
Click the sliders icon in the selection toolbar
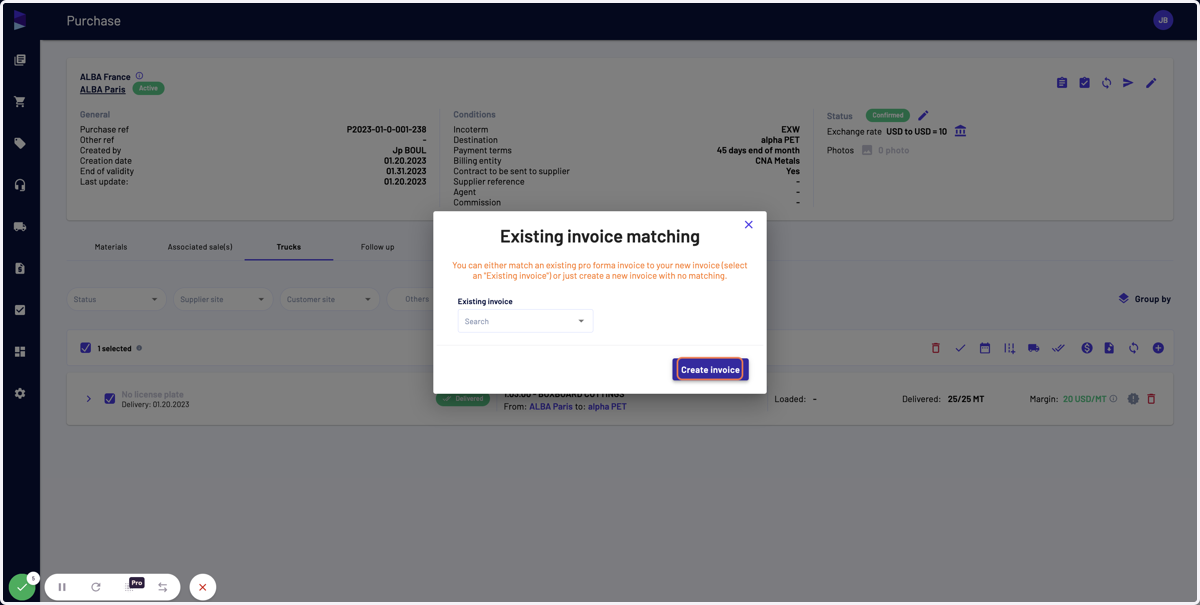pyautogui.click(x=1009, y=348)
